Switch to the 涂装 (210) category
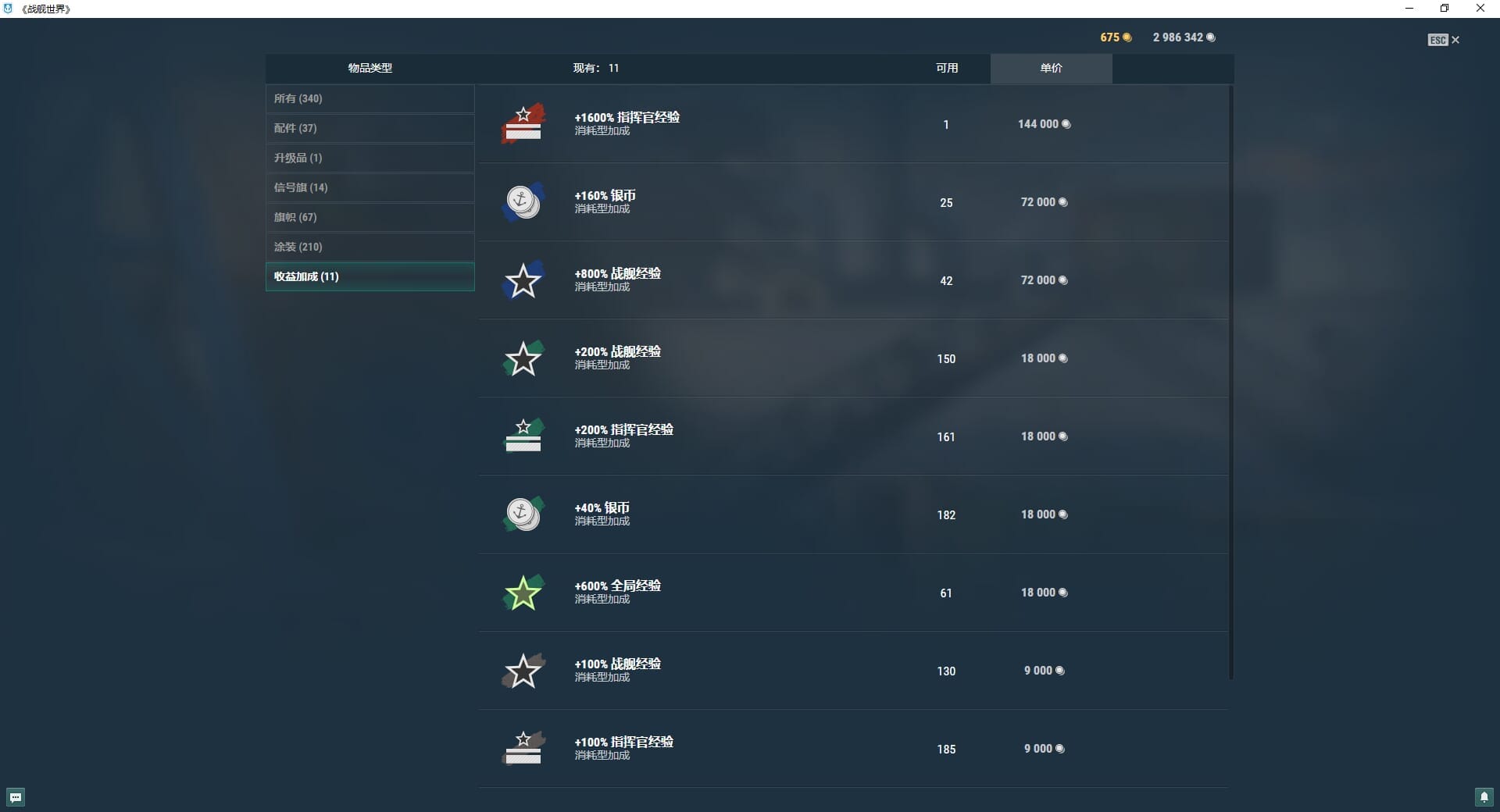Viewport: 1500px width, 812px height. click(370, 247)
